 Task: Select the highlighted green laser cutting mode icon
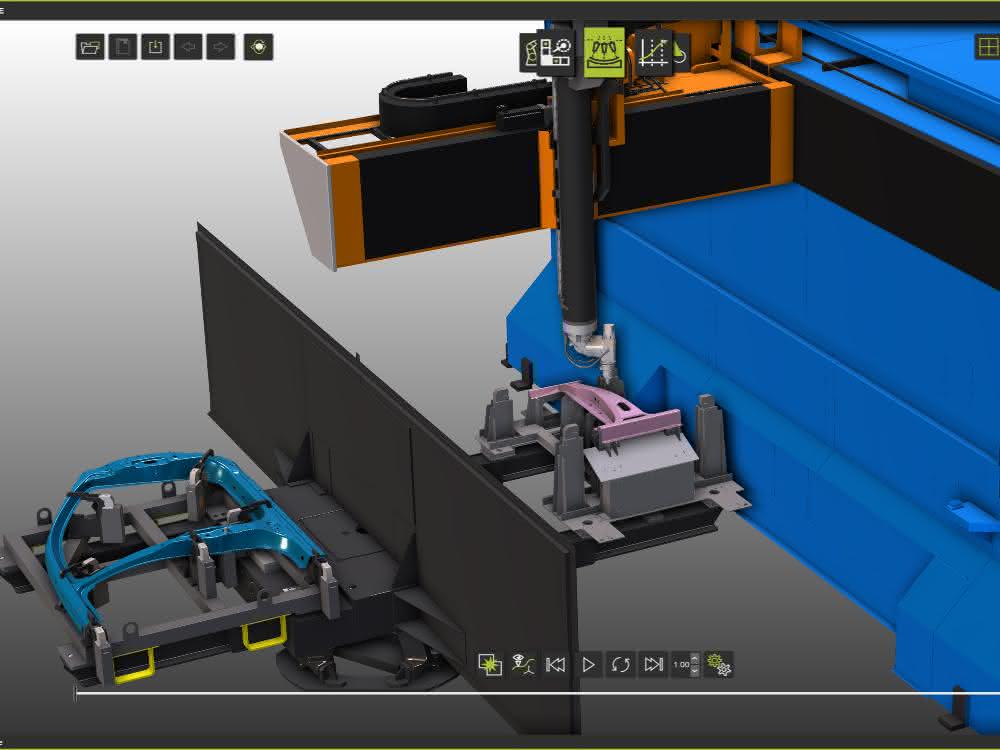604,52
